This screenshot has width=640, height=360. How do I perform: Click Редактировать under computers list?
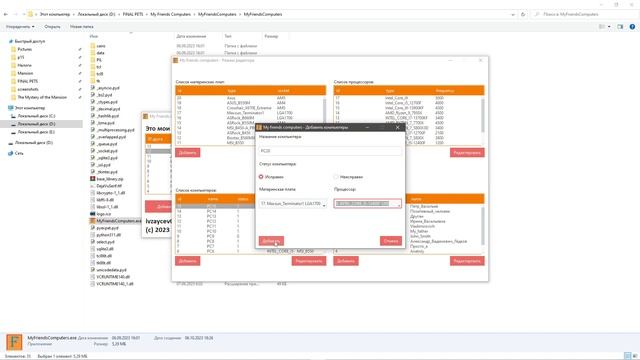(x=309, y=261)
